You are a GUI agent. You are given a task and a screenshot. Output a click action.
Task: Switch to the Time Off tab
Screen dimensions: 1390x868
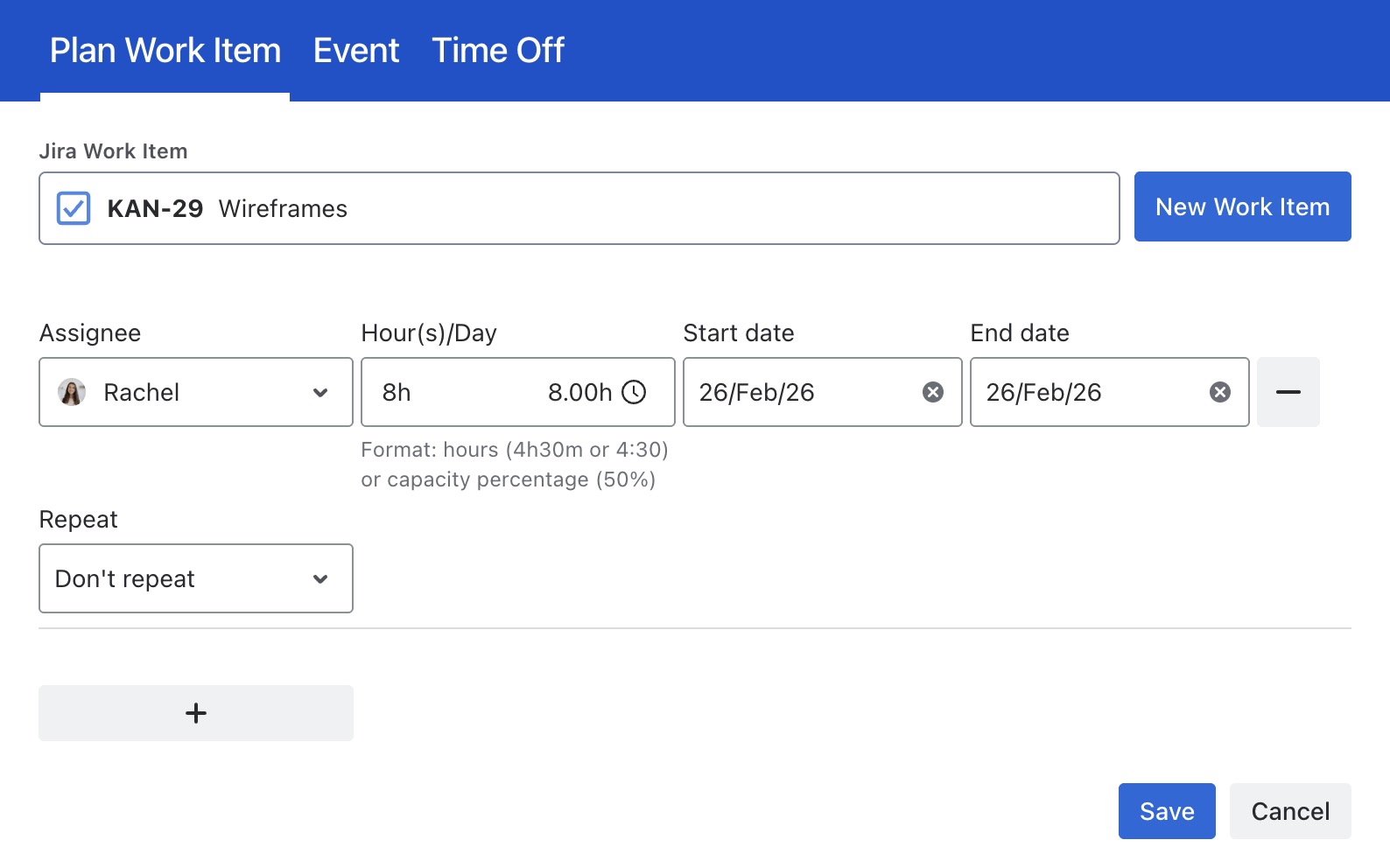498,51
